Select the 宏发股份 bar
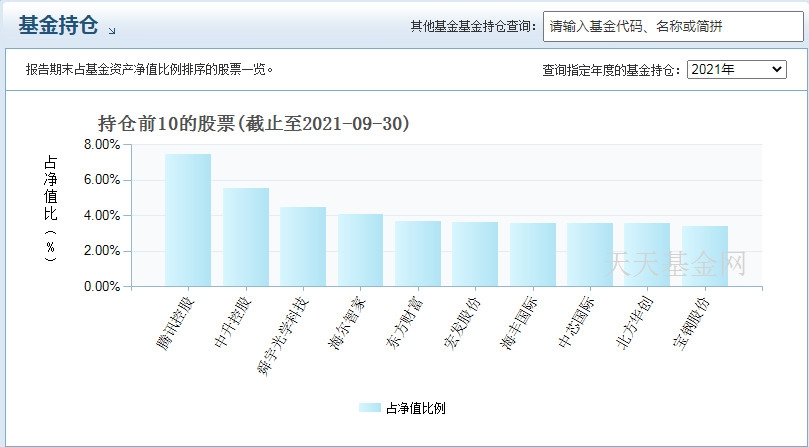This screenshot has width=809, height=447. 475,254
